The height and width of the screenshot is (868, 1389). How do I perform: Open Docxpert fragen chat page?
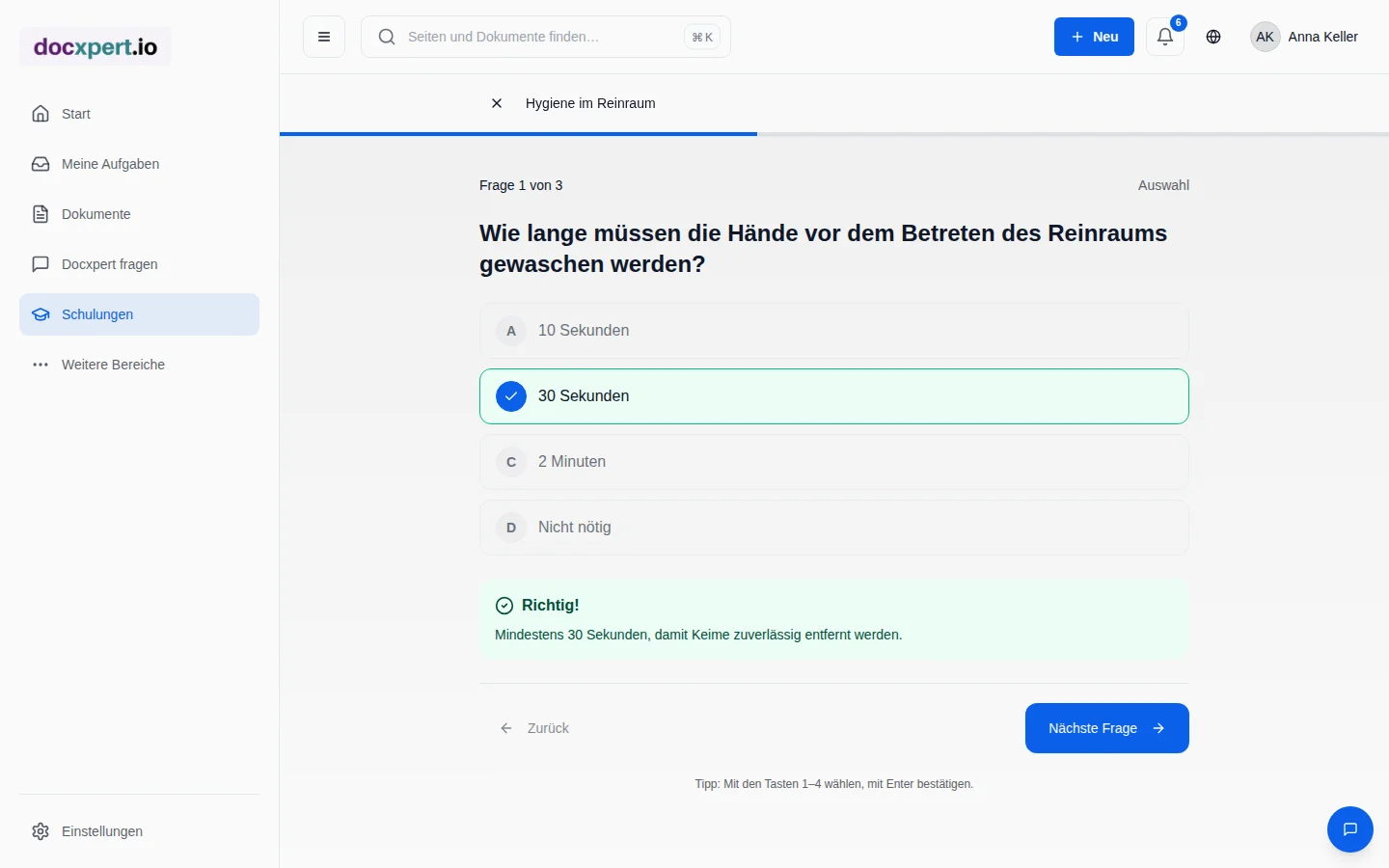pos(139,264)
